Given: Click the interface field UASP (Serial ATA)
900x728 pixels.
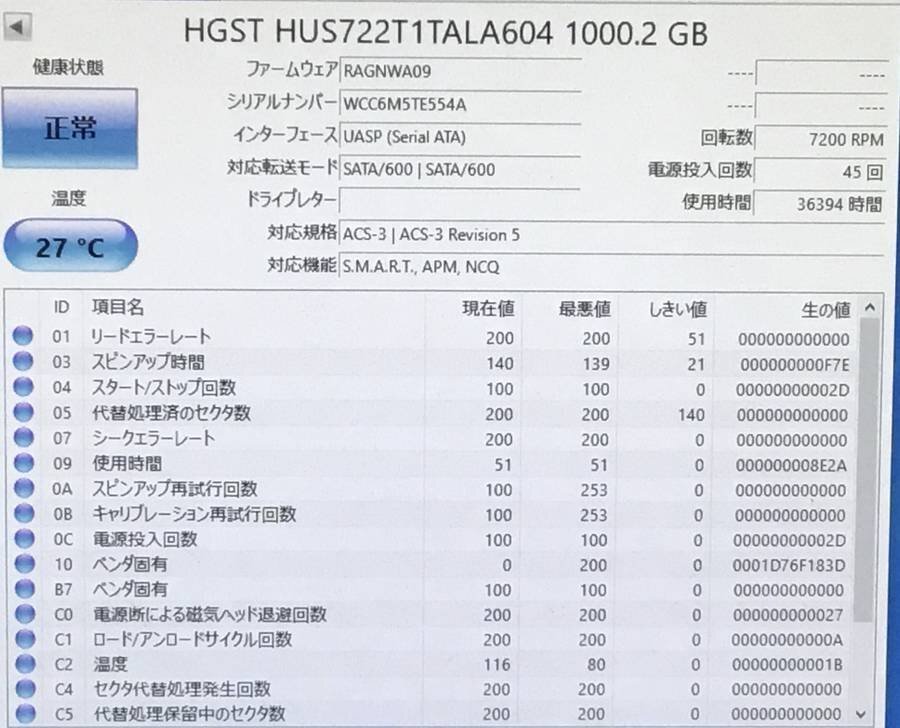Looking at the screenshot, I should click(x=460, y=137).
